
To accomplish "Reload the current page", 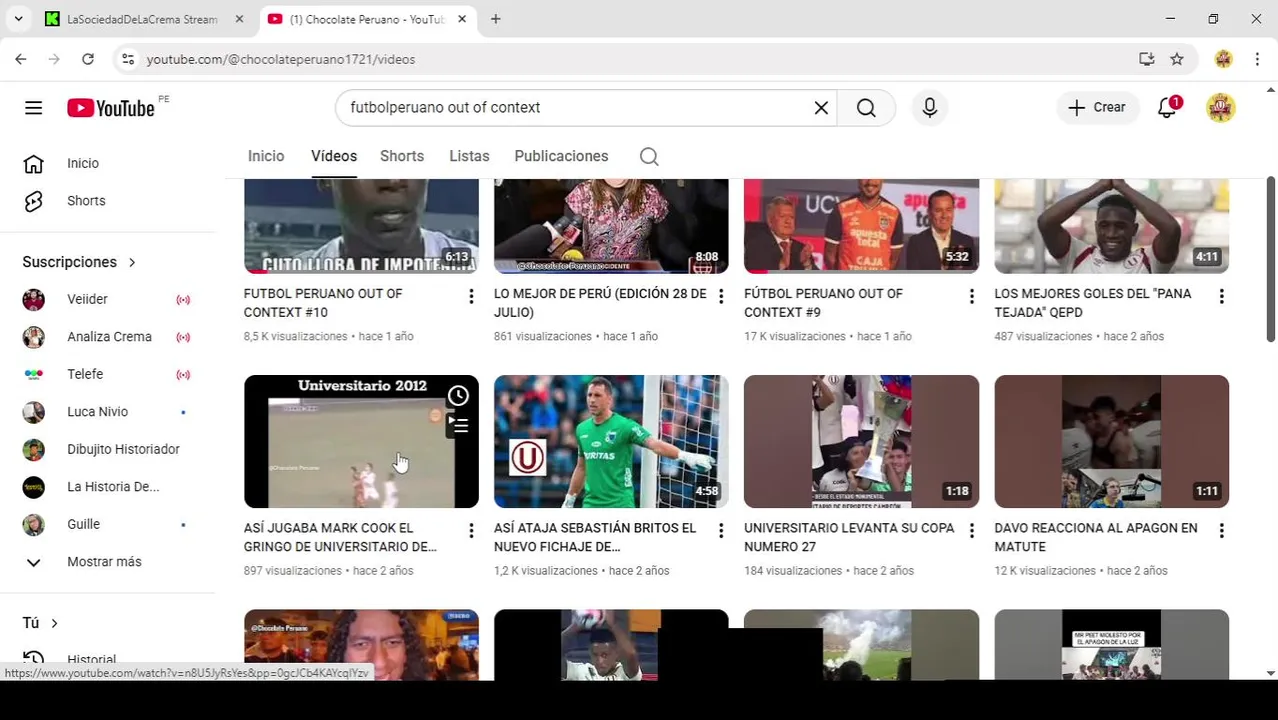I will (x=88, y=59).
